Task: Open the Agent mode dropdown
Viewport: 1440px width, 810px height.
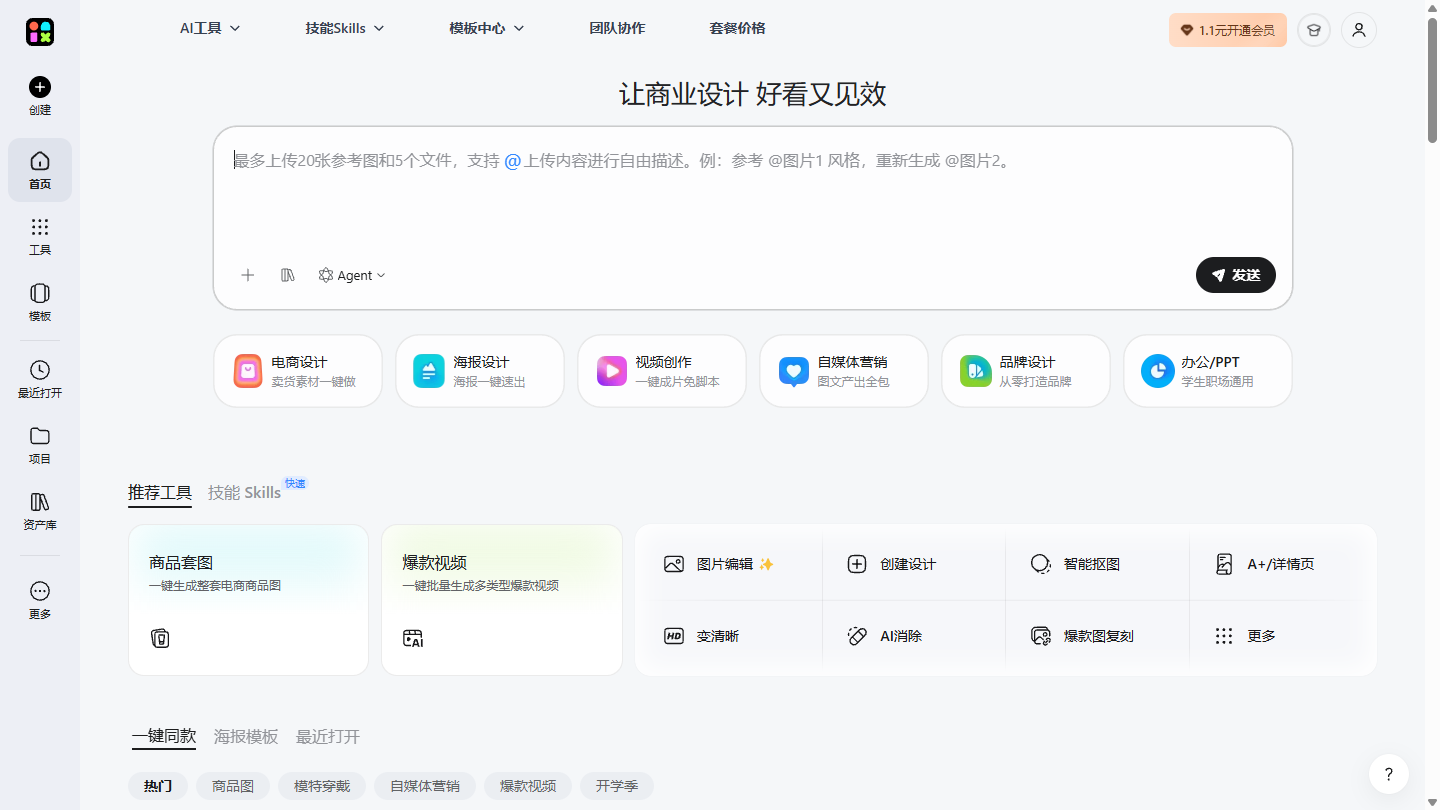Action: click(x=352, y=275)
